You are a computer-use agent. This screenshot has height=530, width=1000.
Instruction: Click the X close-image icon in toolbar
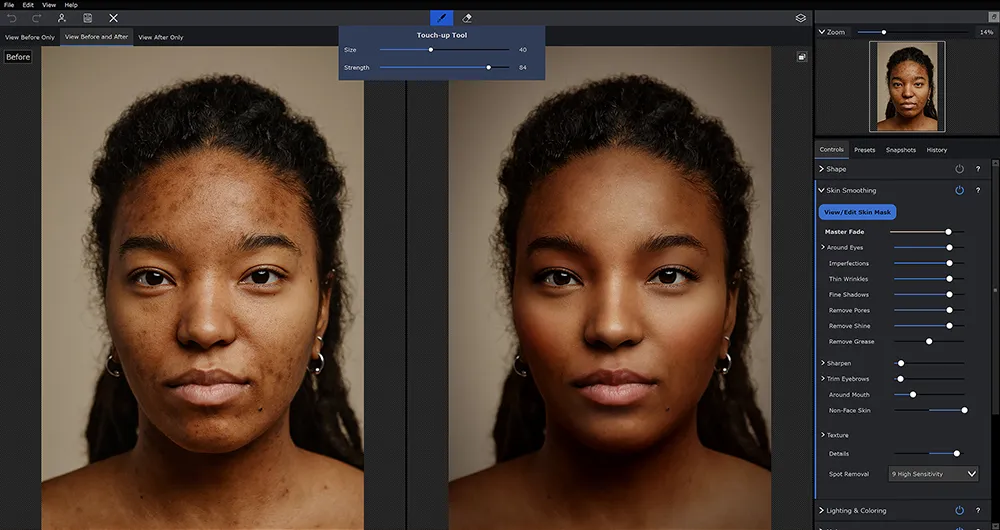[x=113, y=18]
